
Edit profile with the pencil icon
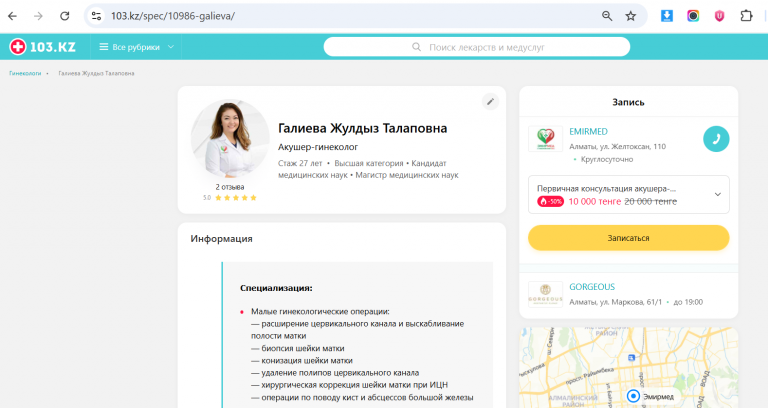pyautogui.click(x=490, y=101)
